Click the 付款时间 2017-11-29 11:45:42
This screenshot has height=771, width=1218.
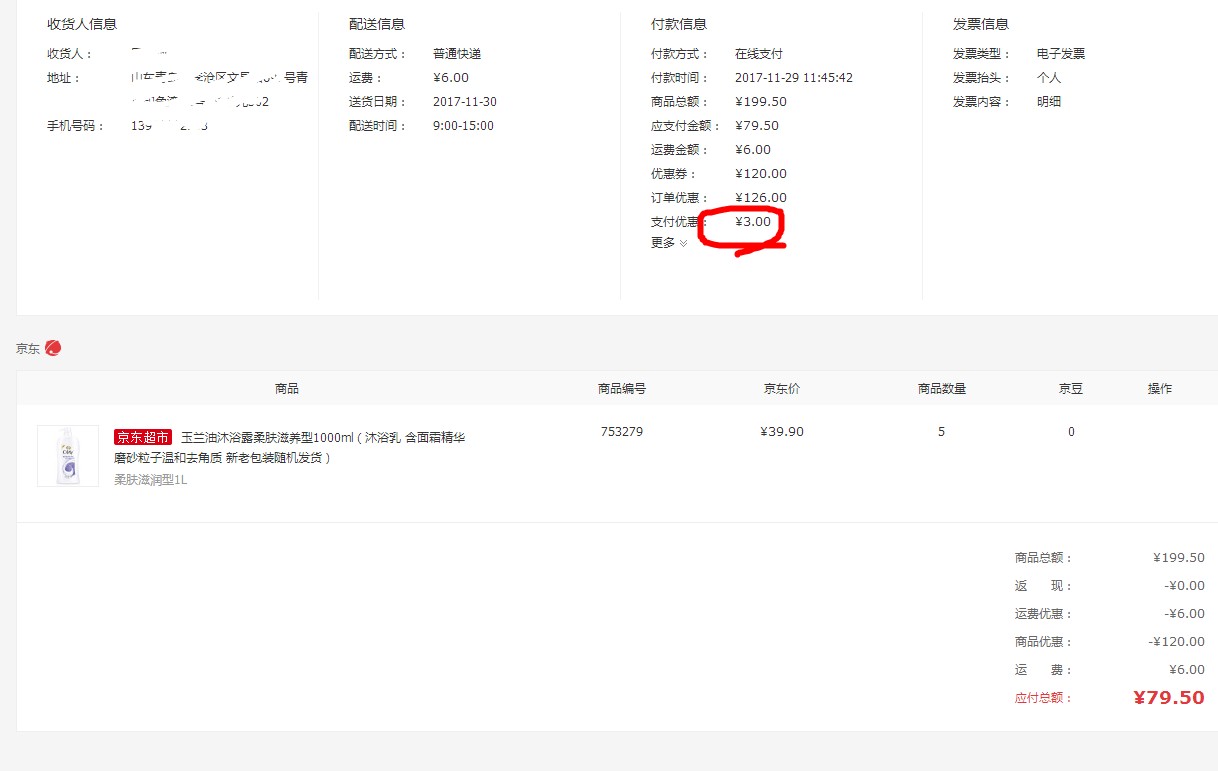(794, 78)
